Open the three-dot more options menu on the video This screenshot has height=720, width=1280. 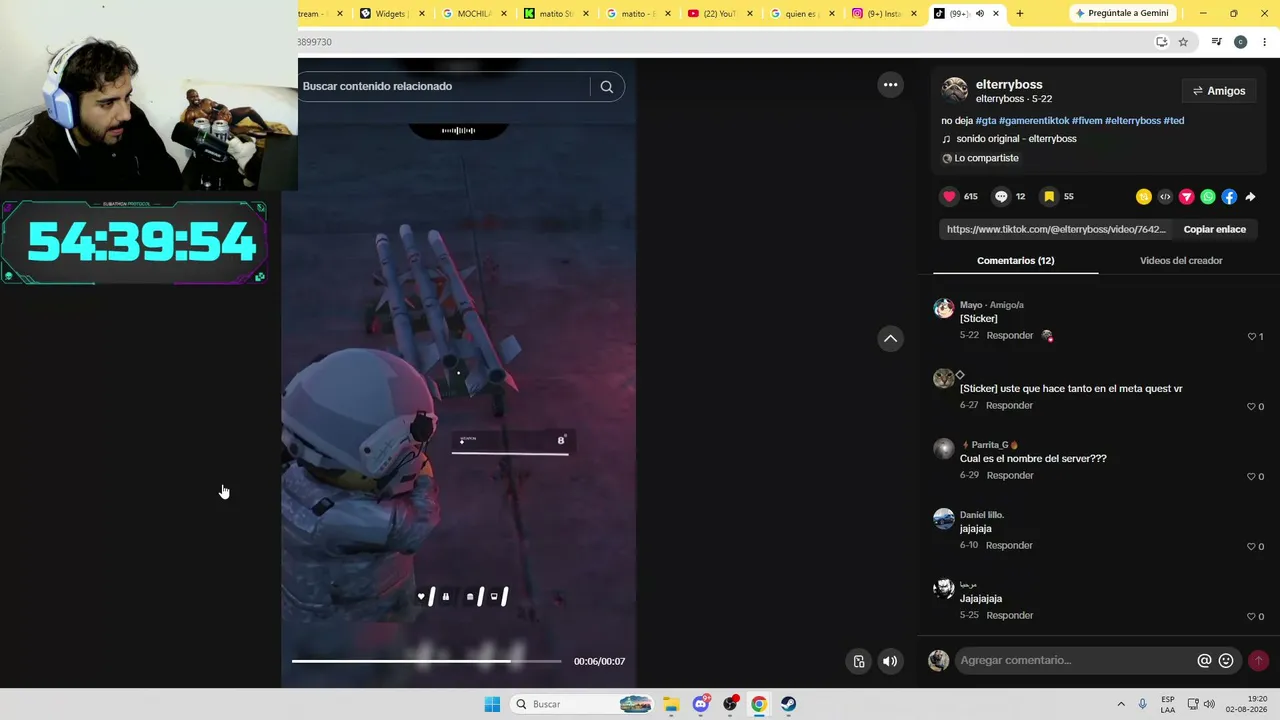tap(890, 85)
